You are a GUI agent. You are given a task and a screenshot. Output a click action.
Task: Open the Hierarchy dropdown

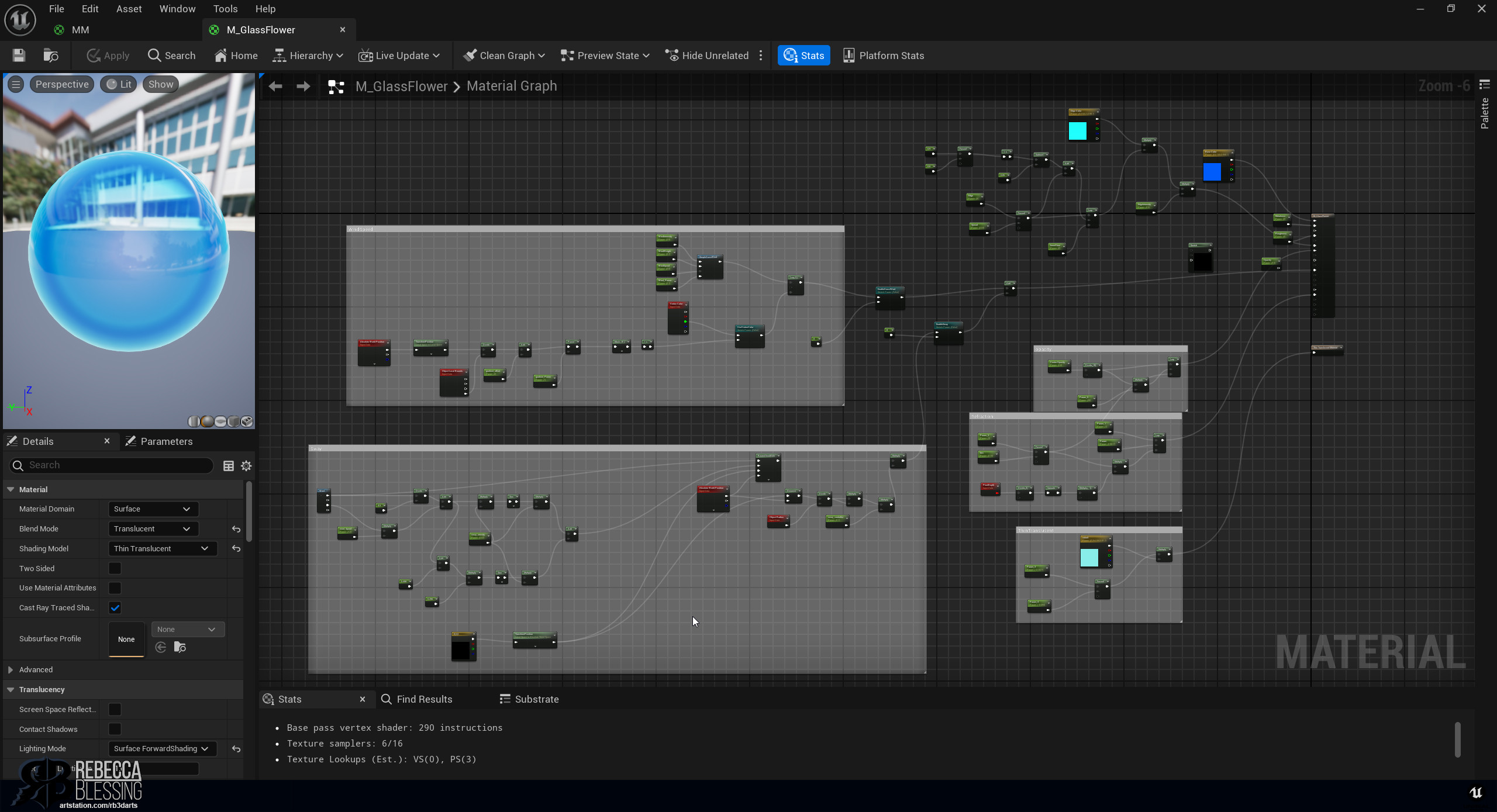click(308, 56)
